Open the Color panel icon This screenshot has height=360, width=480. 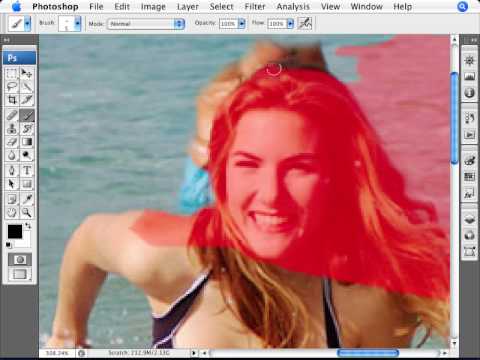(469, 160)
